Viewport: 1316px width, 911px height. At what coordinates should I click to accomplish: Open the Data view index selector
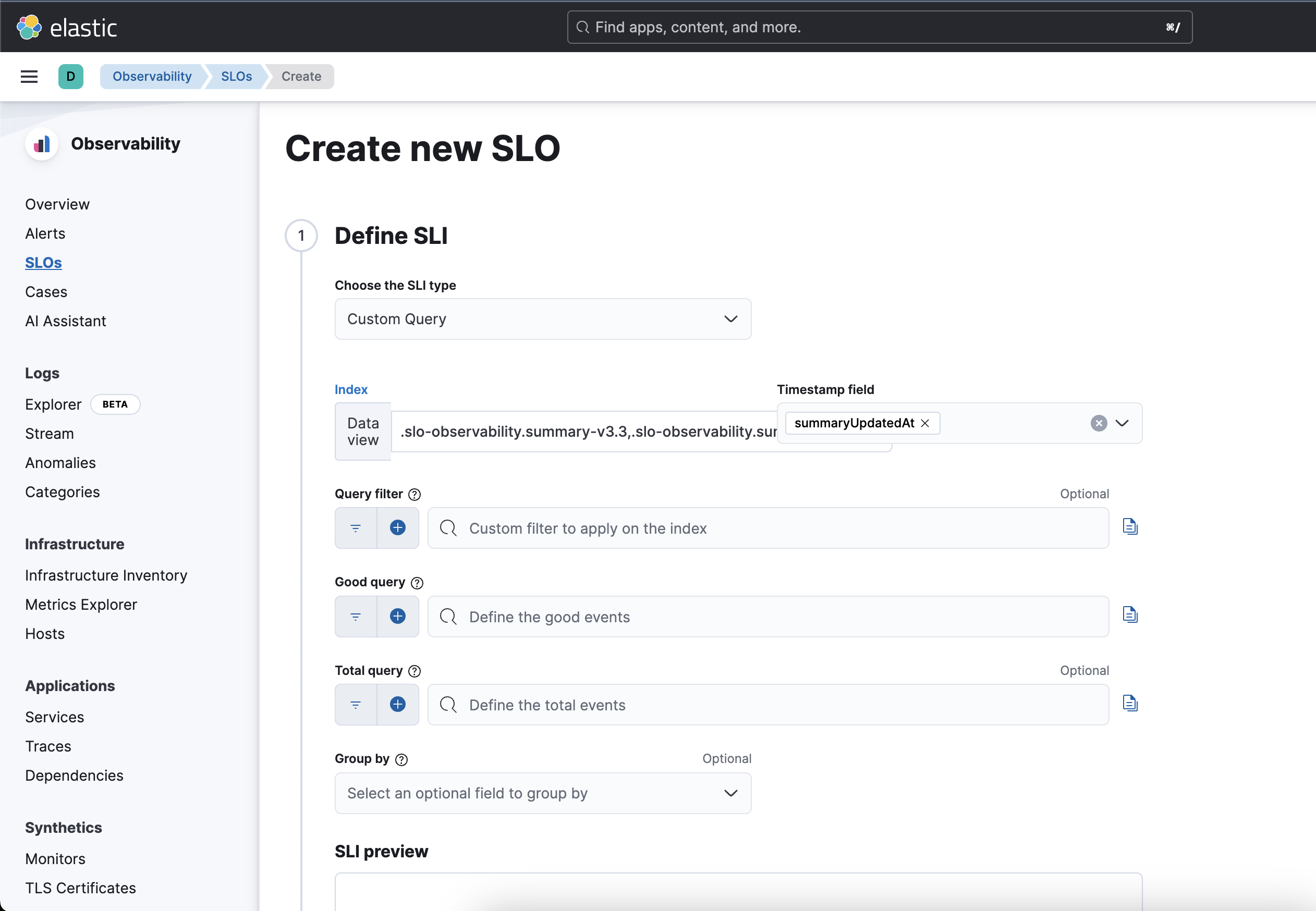583,432
